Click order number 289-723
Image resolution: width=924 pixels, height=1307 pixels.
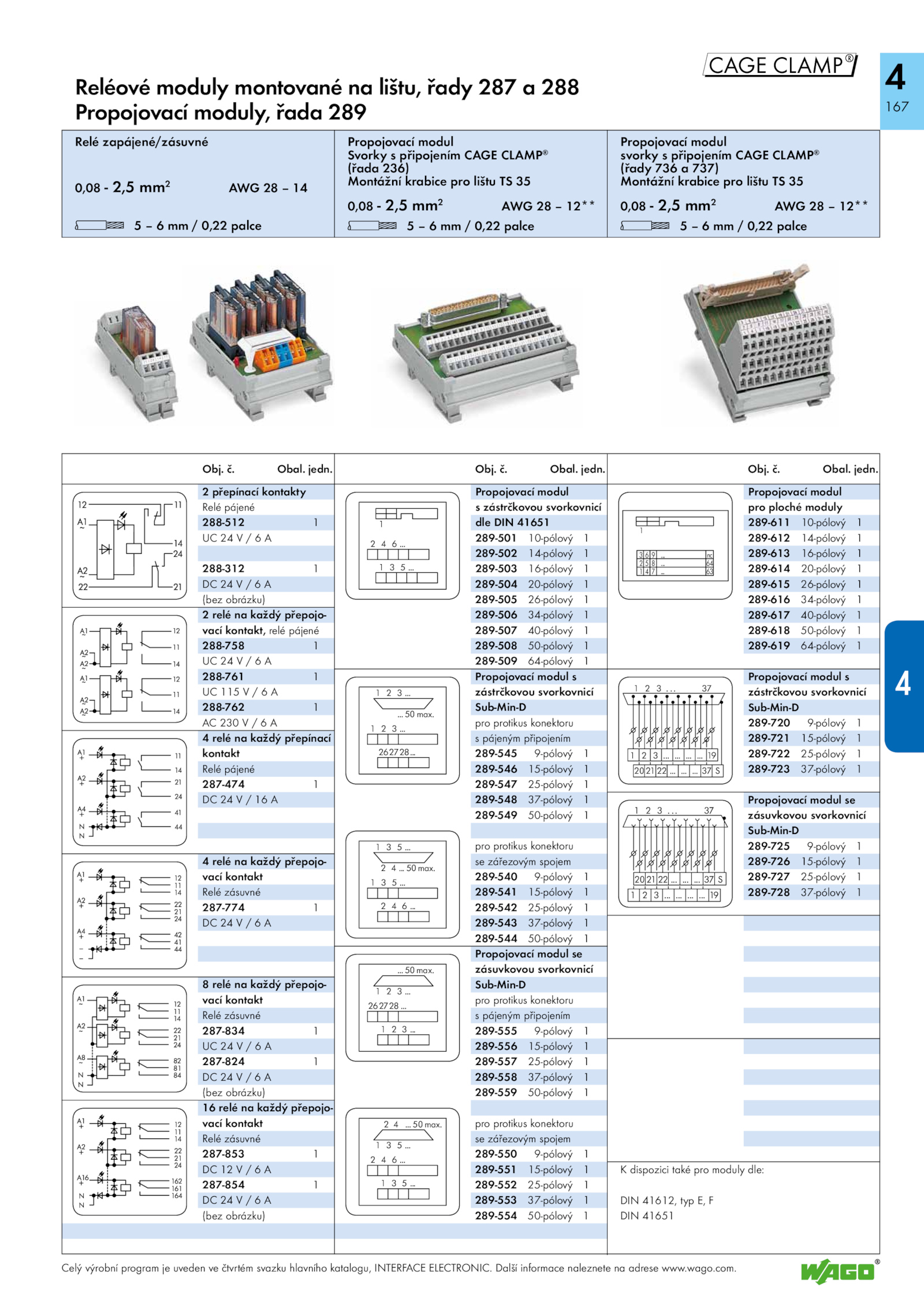click(769, 769)
